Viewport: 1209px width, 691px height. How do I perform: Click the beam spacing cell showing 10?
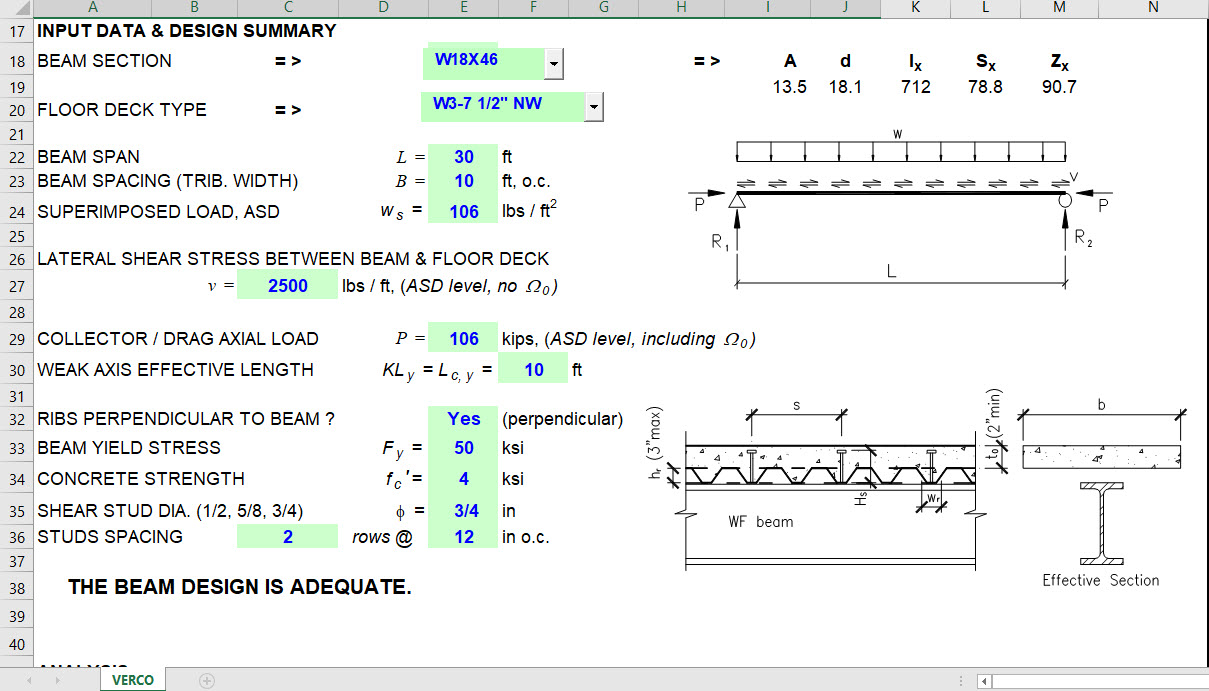tap(463, 181)
